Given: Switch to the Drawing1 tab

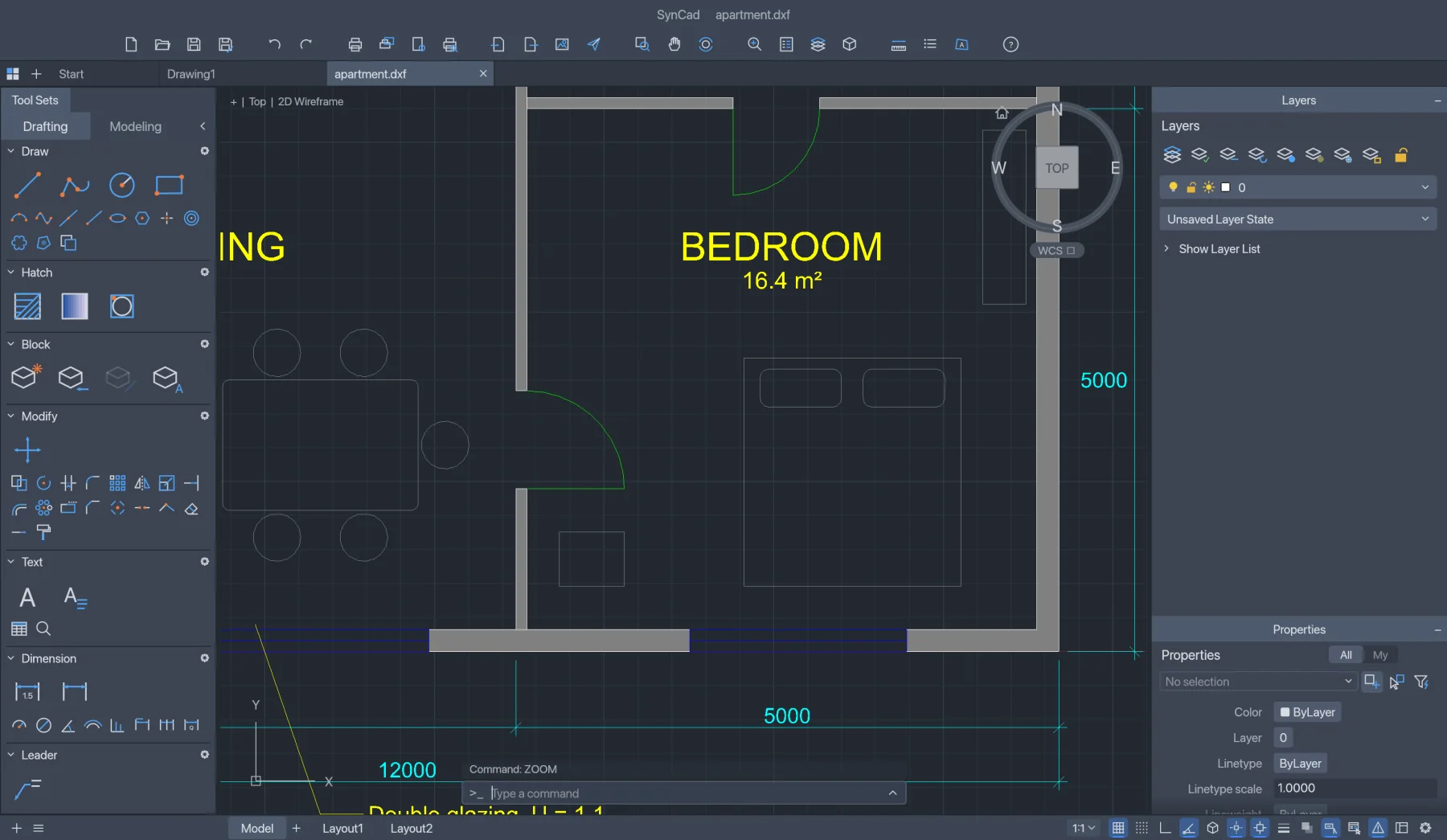Looking at the screenshot, I should tap(191, 74).
